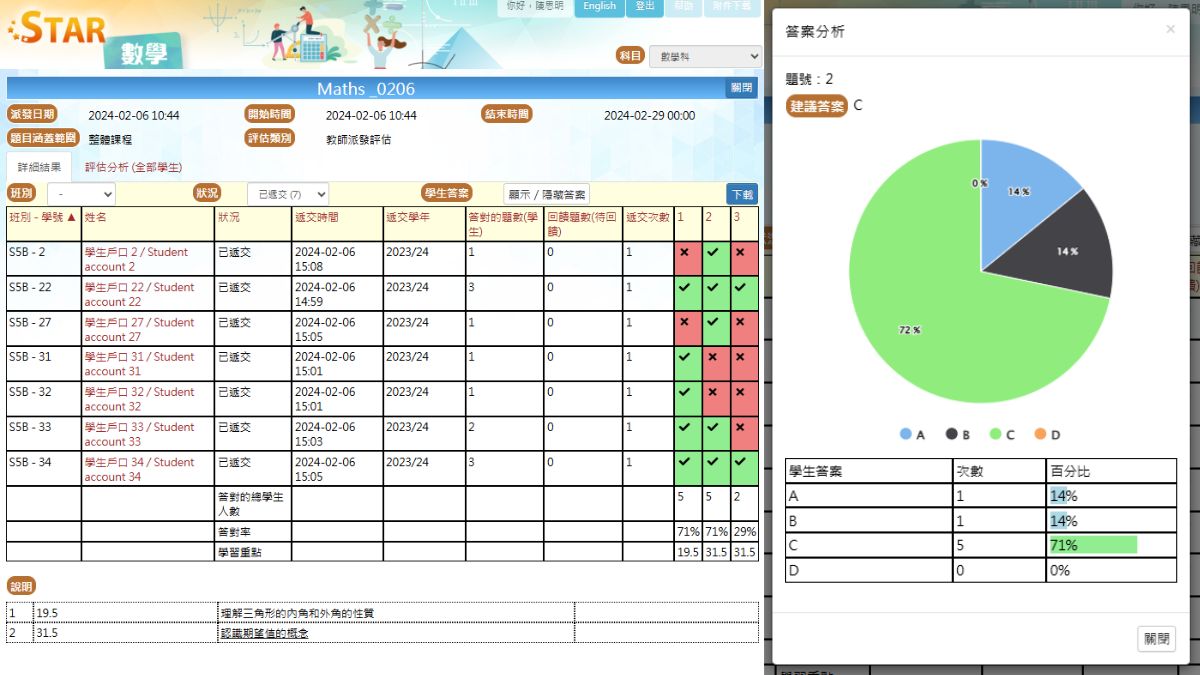1200x675 pixels.
Task: Toggle series B in the pie chart legend
Action: tap(957, 434)
